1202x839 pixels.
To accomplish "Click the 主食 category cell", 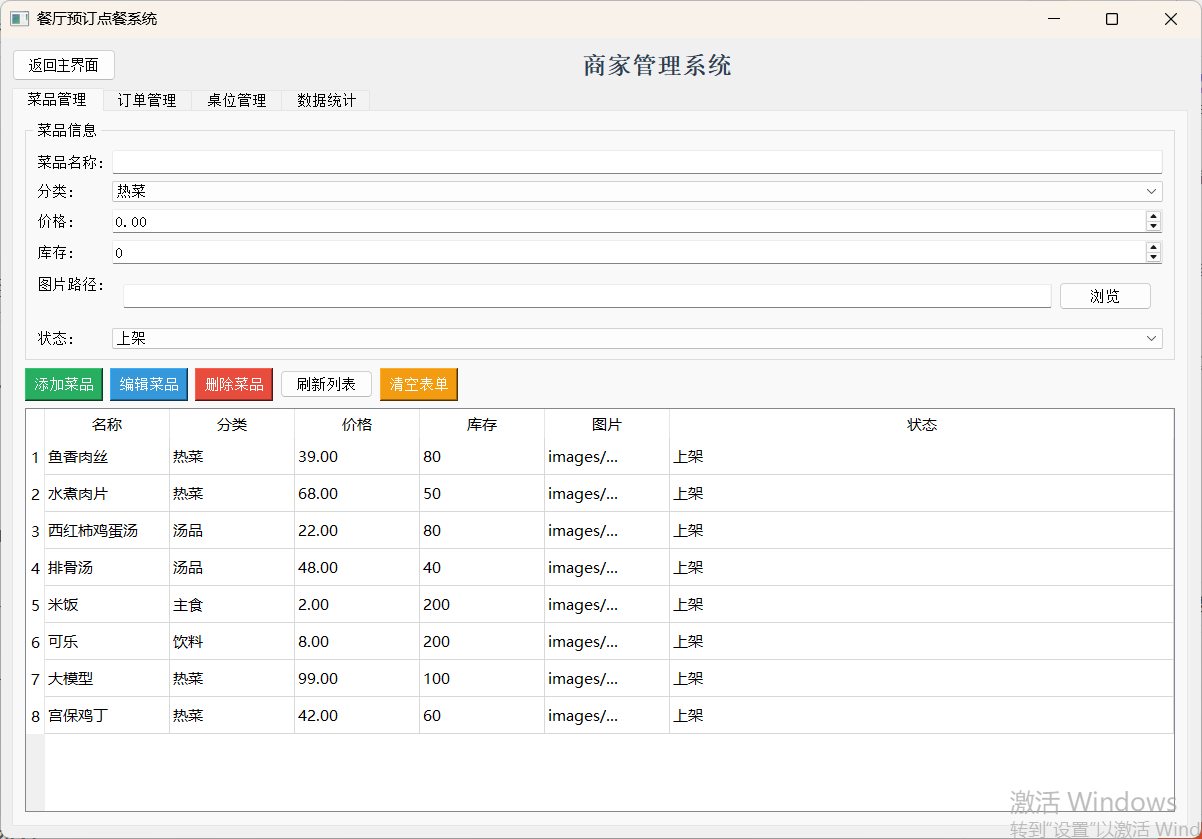I will tap(232, 605).
